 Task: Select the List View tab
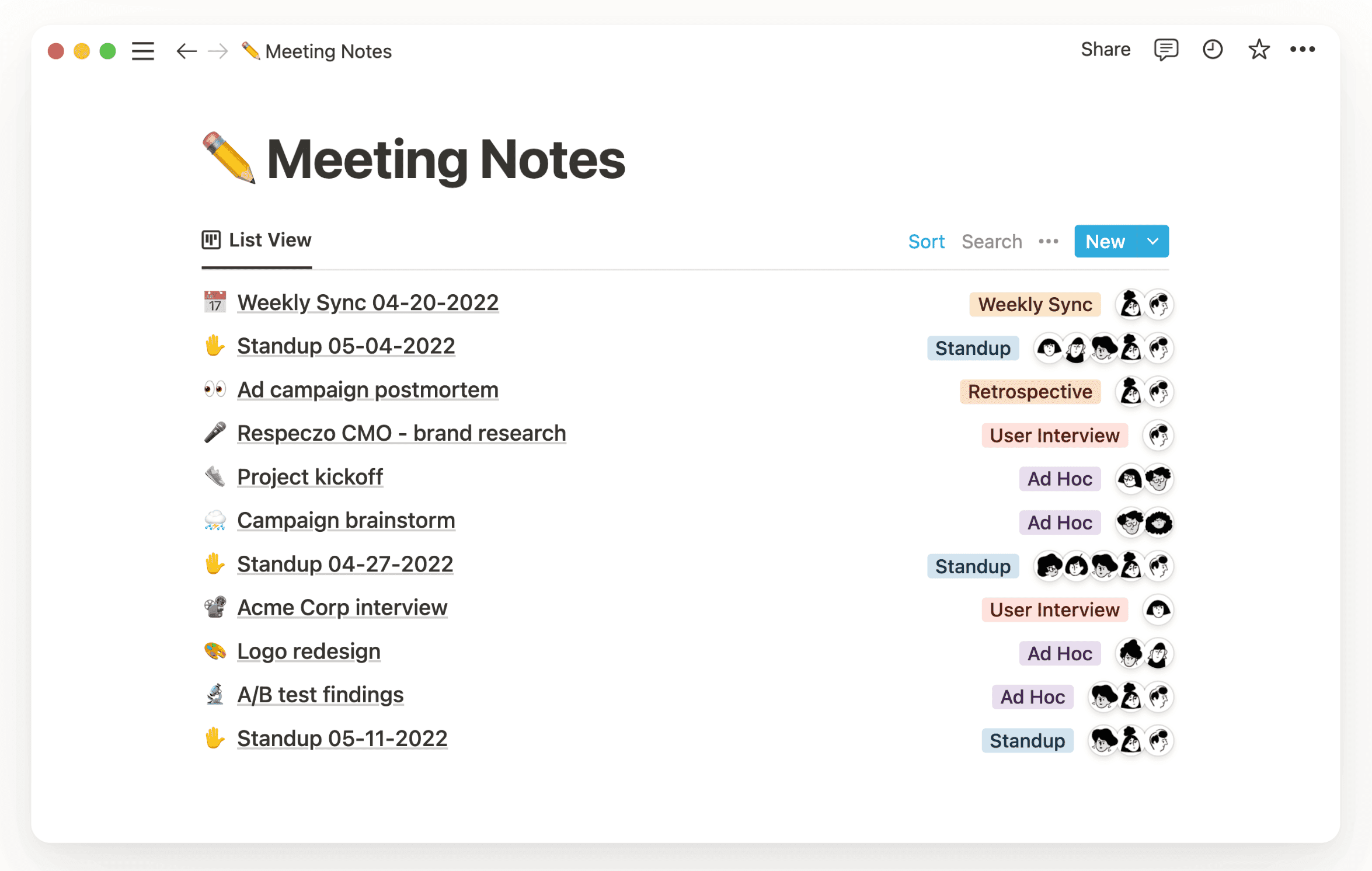pyautogui.click(x=256, y=240)
